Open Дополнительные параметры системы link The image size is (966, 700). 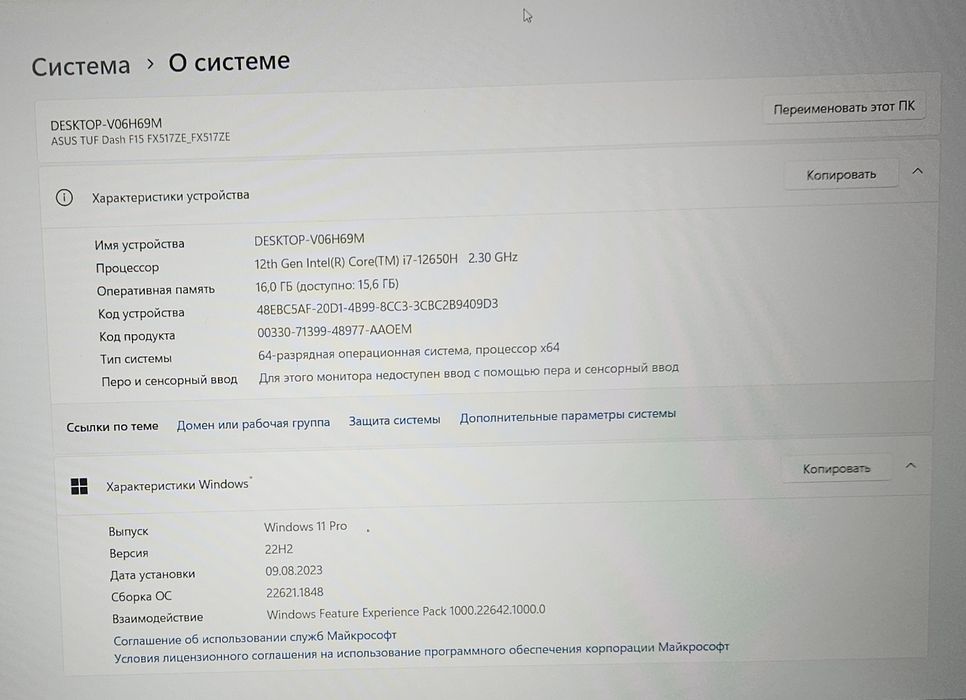point(567,415)
